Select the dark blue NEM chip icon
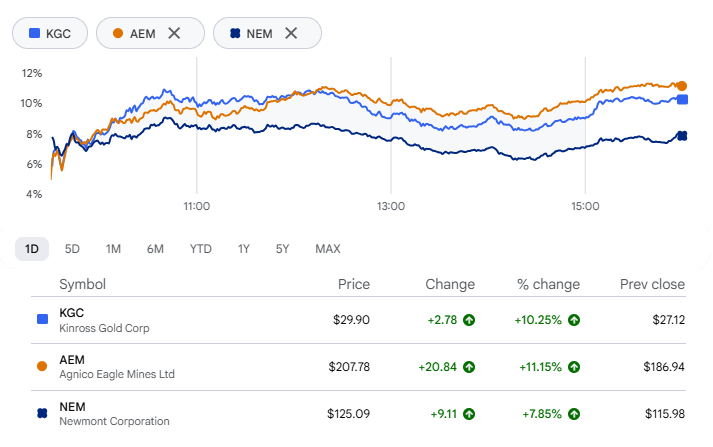The image size is (713, 447). (x=235, y=33)
